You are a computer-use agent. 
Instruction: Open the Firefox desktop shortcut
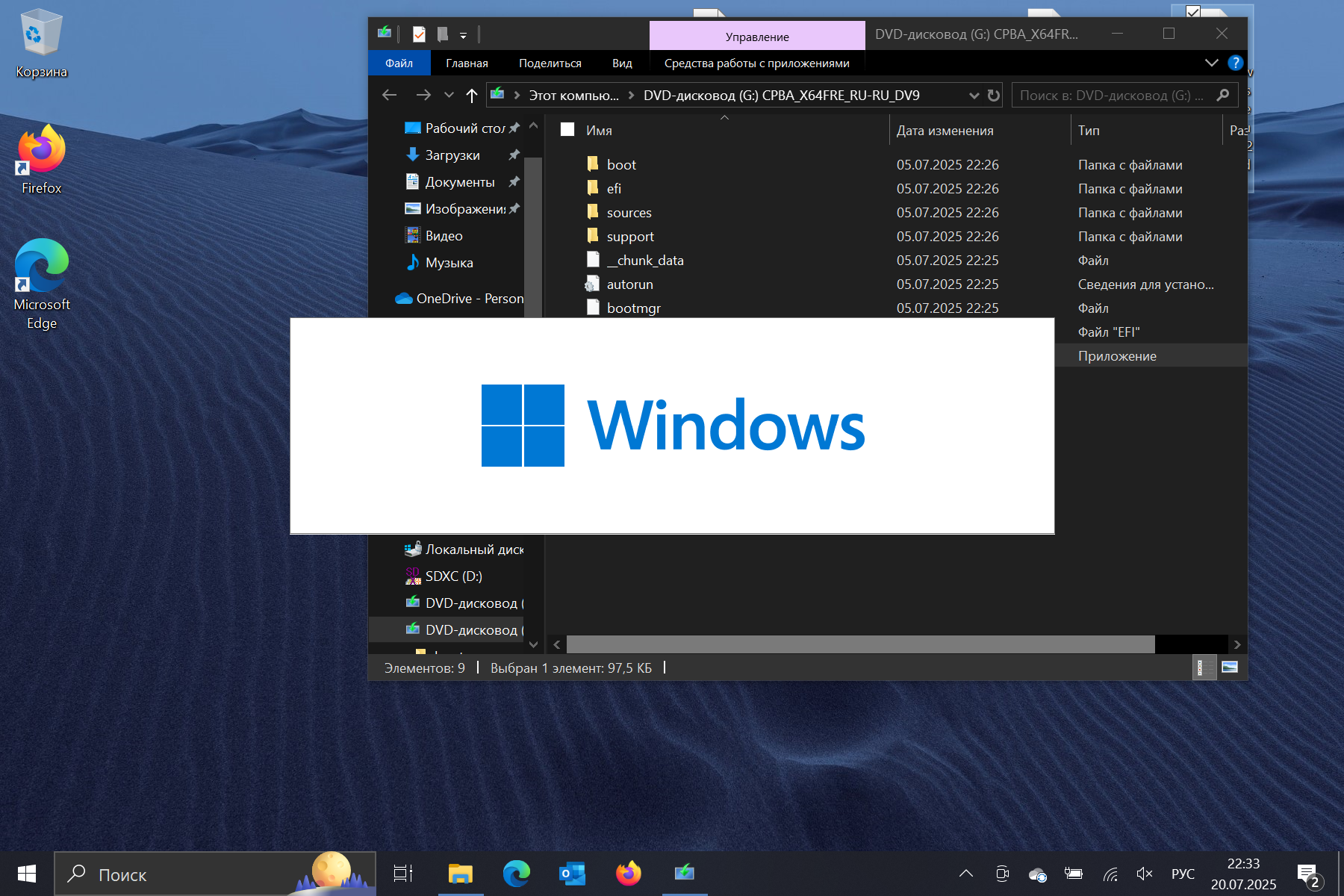[41, 160]
